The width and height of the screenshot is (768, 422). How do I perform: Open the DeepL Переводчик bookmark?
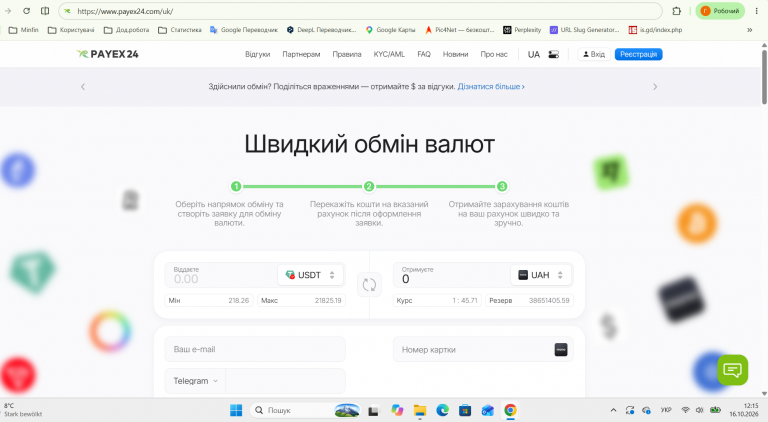(x=321, y=30)
